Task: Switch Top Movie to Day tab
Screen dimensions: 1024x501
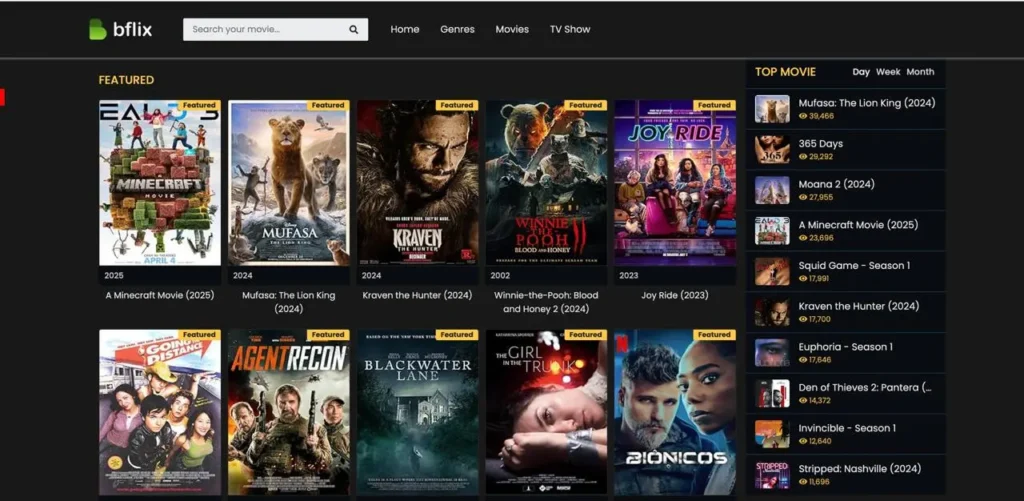Action: point(861,72)
